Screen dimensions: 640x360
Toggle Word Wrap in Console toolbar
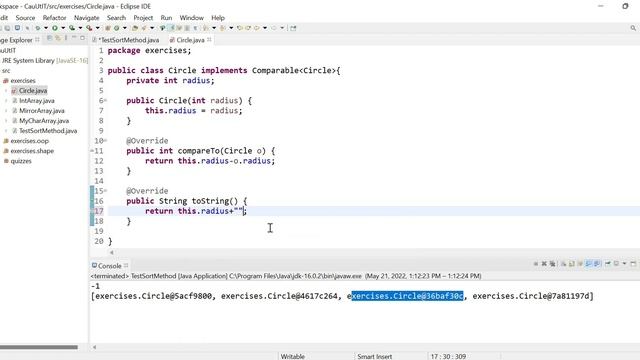click(x=580, y=264)
